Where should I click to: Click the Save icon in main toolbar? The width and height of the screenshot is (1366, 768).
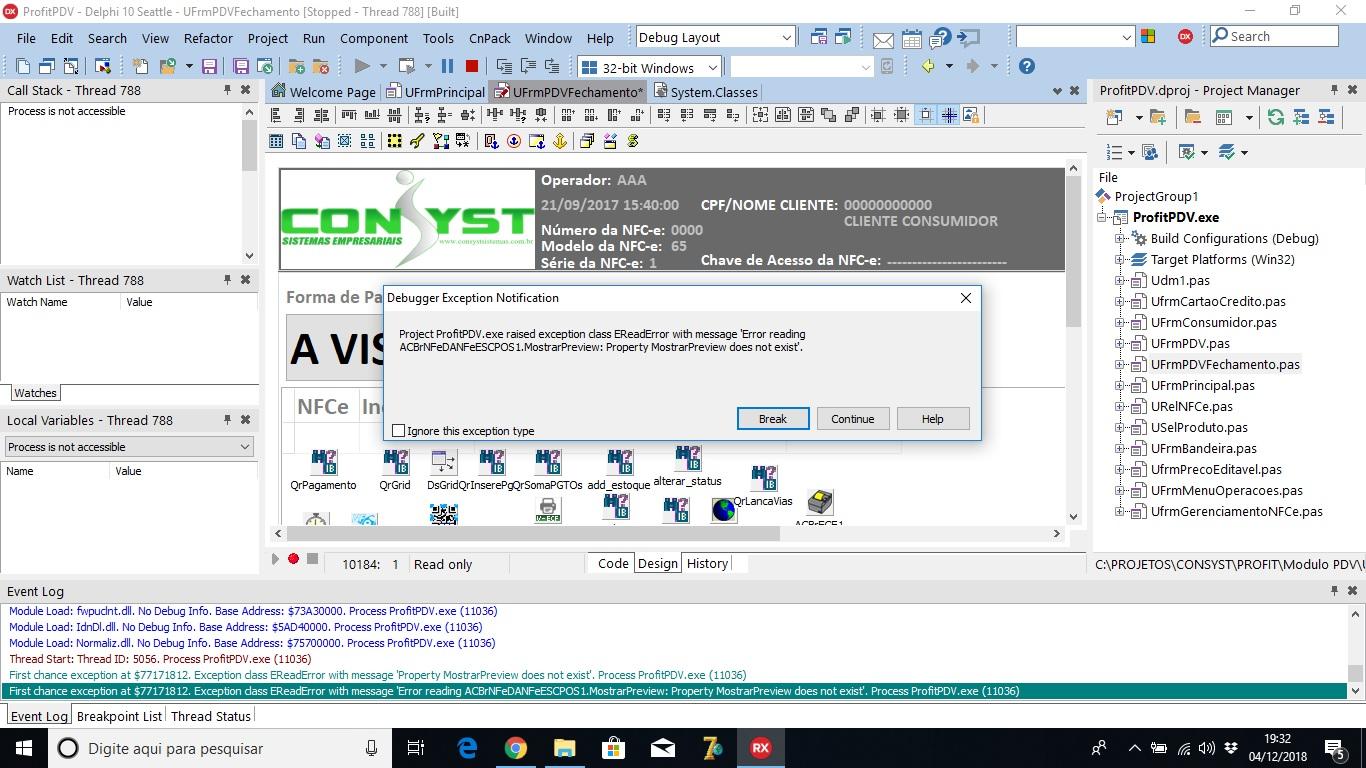(209, 66)
